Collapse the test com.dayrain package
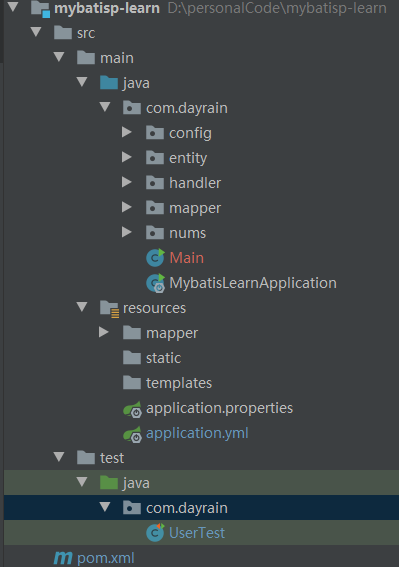399x567 pixels. point(105,507)
